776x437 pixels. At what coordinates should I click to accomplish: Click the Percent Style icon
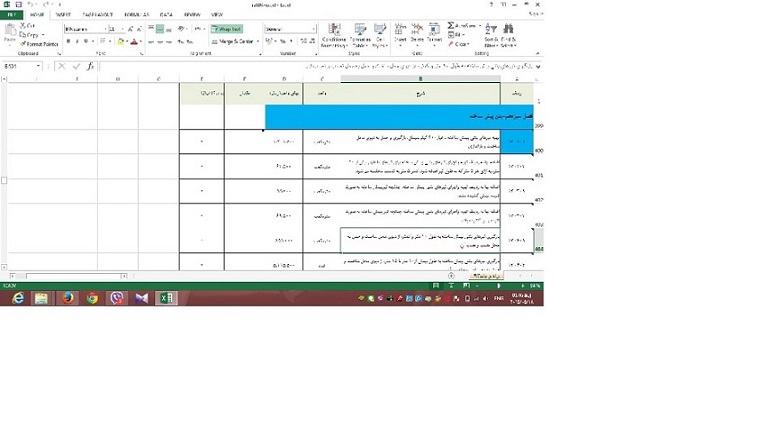tap(283, 42)
